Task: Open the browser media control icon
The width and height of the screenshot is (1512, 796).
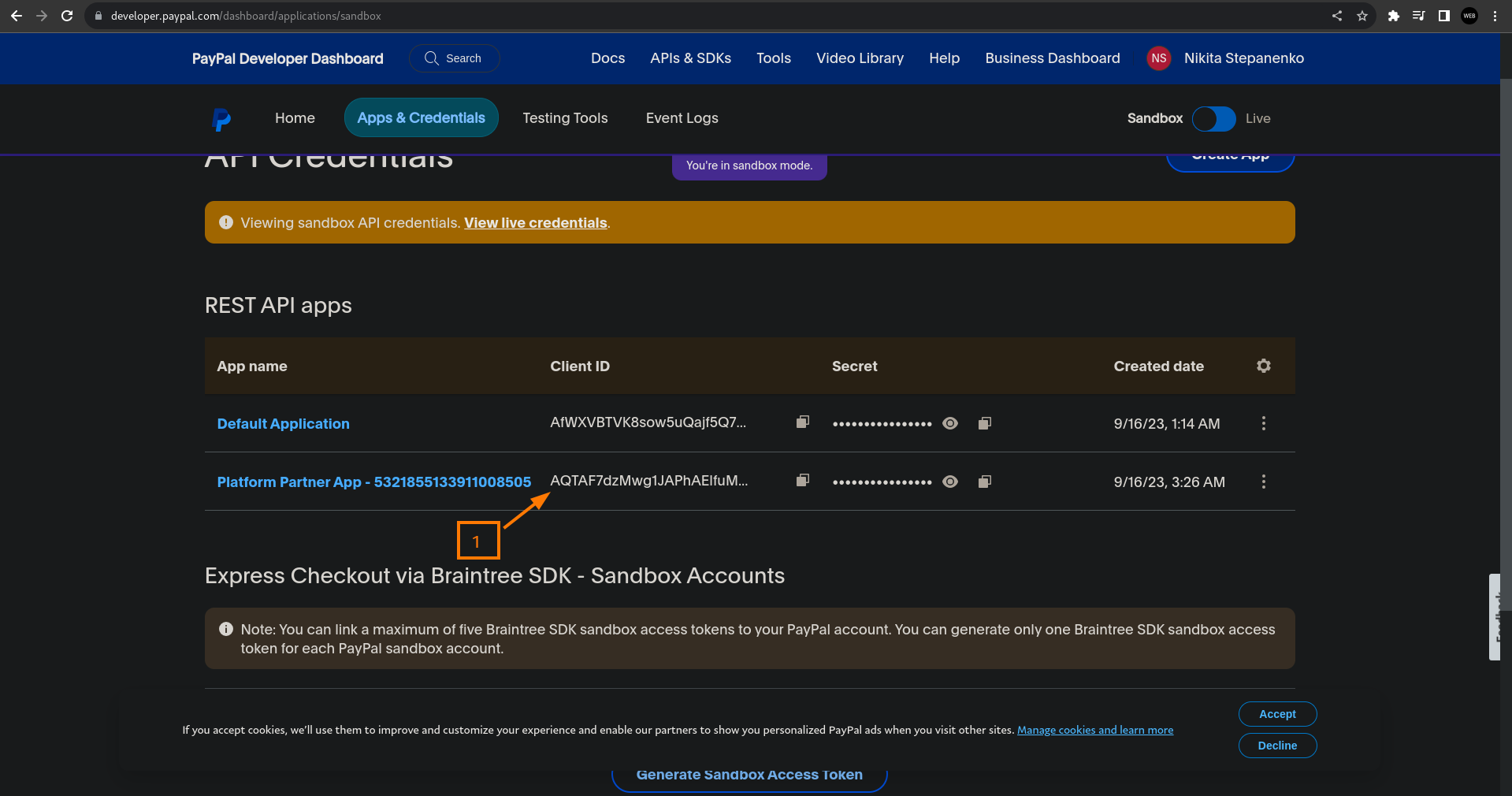Action: click(1419, 16)
